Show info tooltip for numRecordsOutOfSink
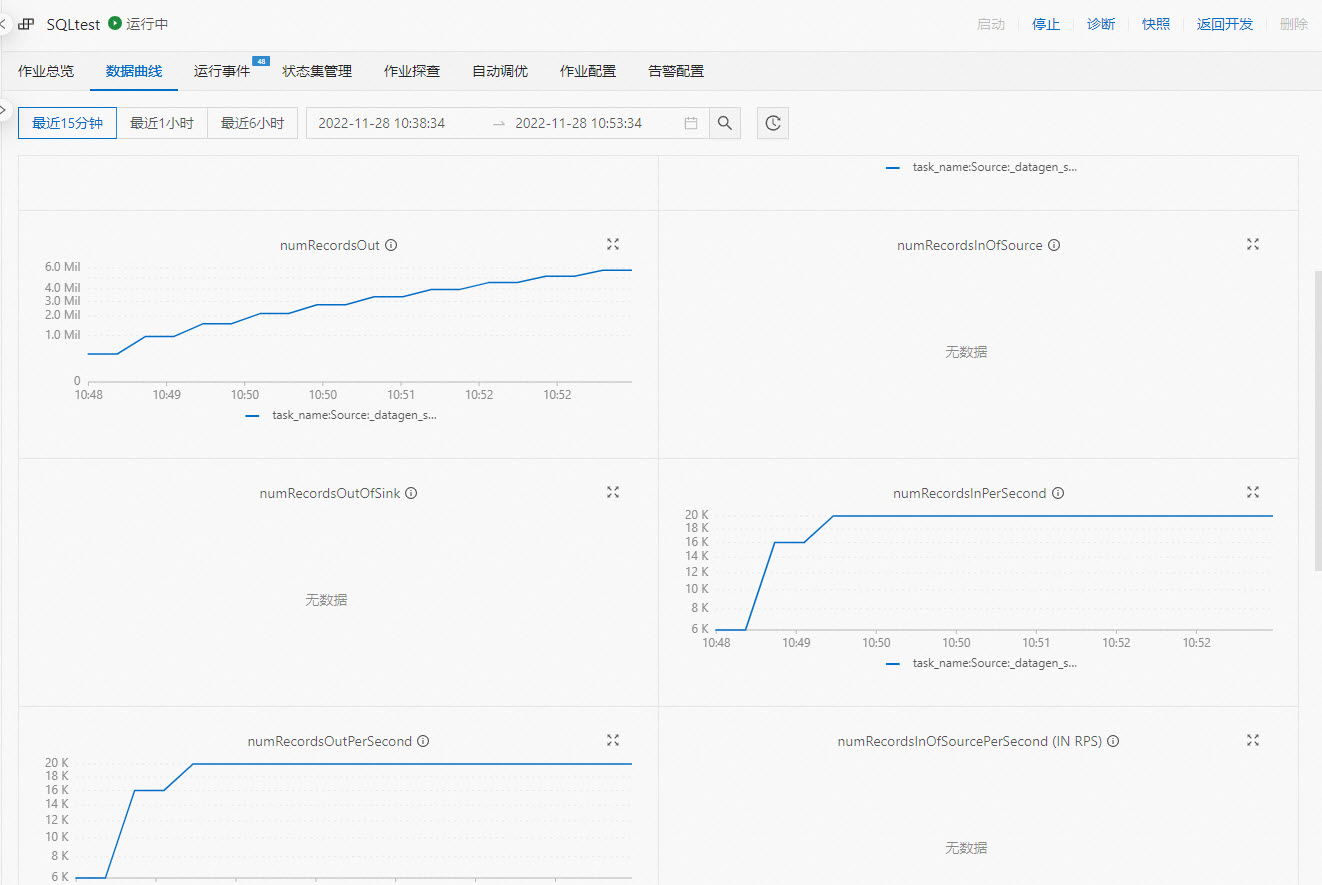The image size is (1322, 885). (411, 493)
